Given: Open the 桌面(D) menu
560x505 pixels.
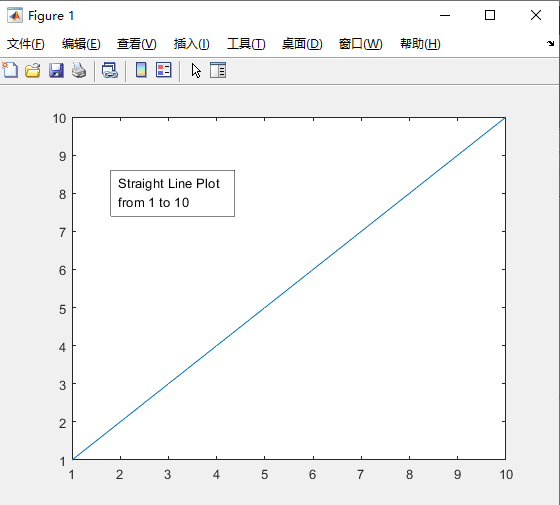Looking at the screenshot, I should (x=302, y=44).
